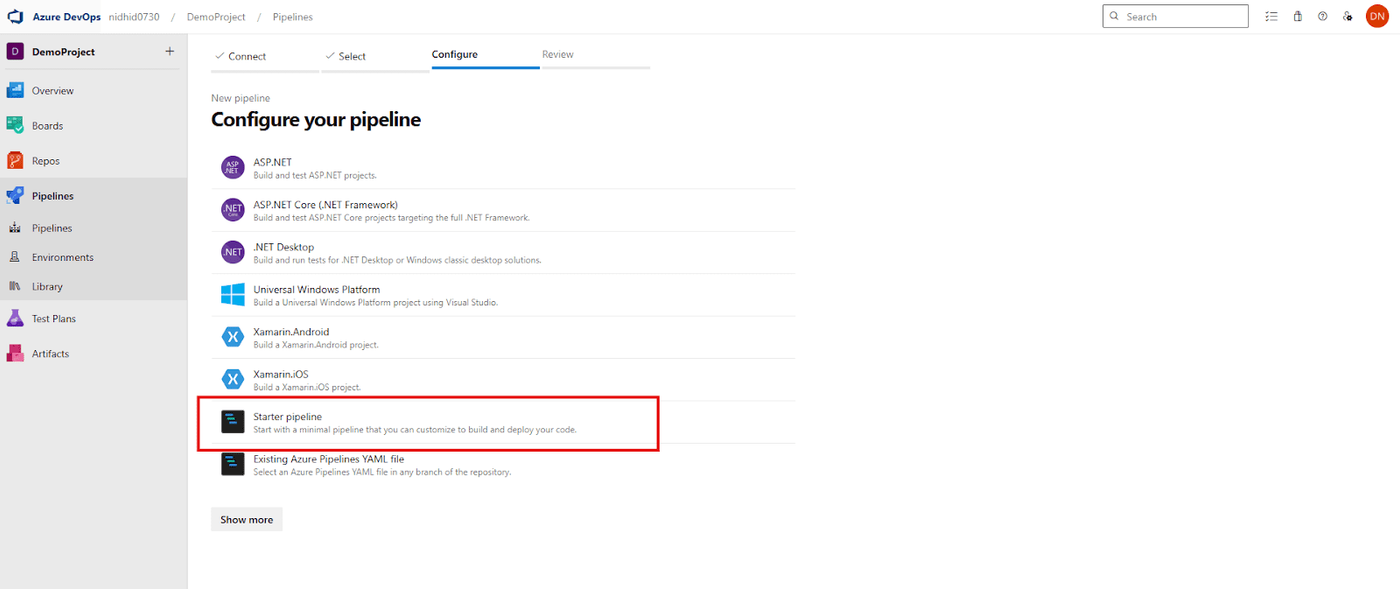
Task: Choose the Existing Azure Pipelines YAML icon
Action: pos(233,464)
